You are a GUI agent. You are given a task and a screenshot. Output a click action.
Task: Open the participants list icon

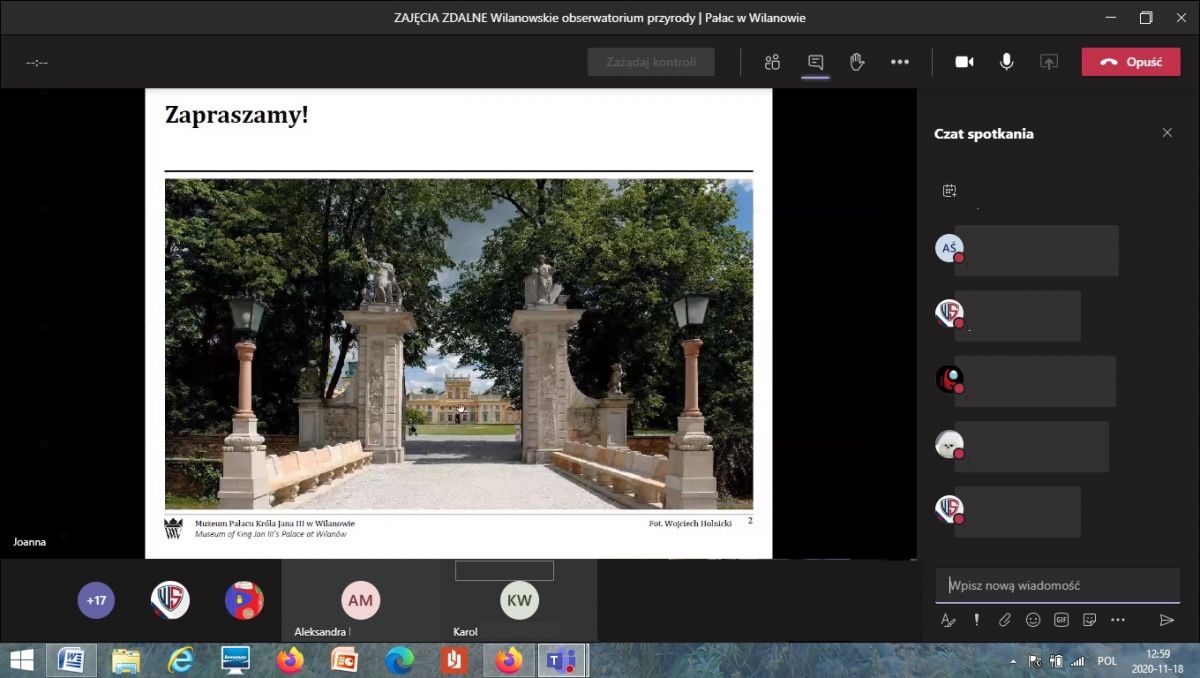pos(772,62)
